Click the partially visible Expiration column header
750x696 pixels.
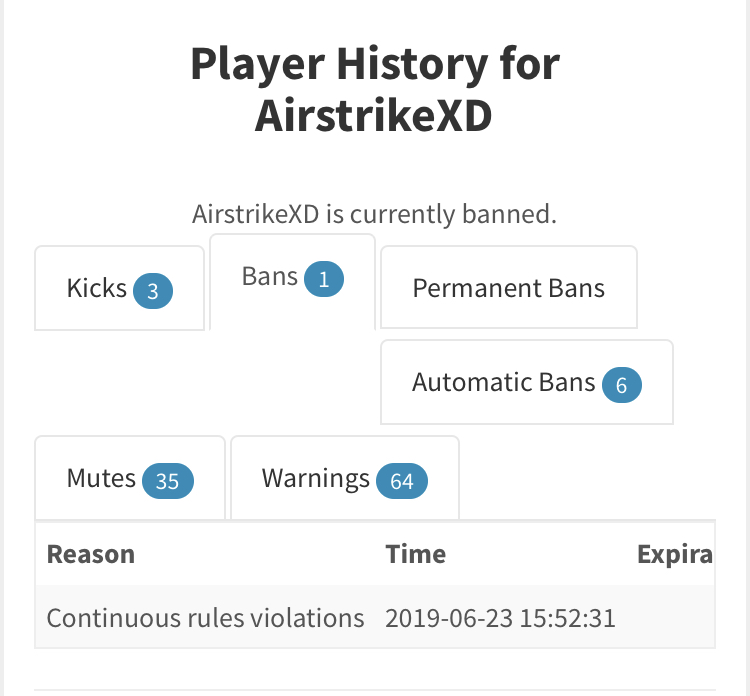[x=675, y=554]
